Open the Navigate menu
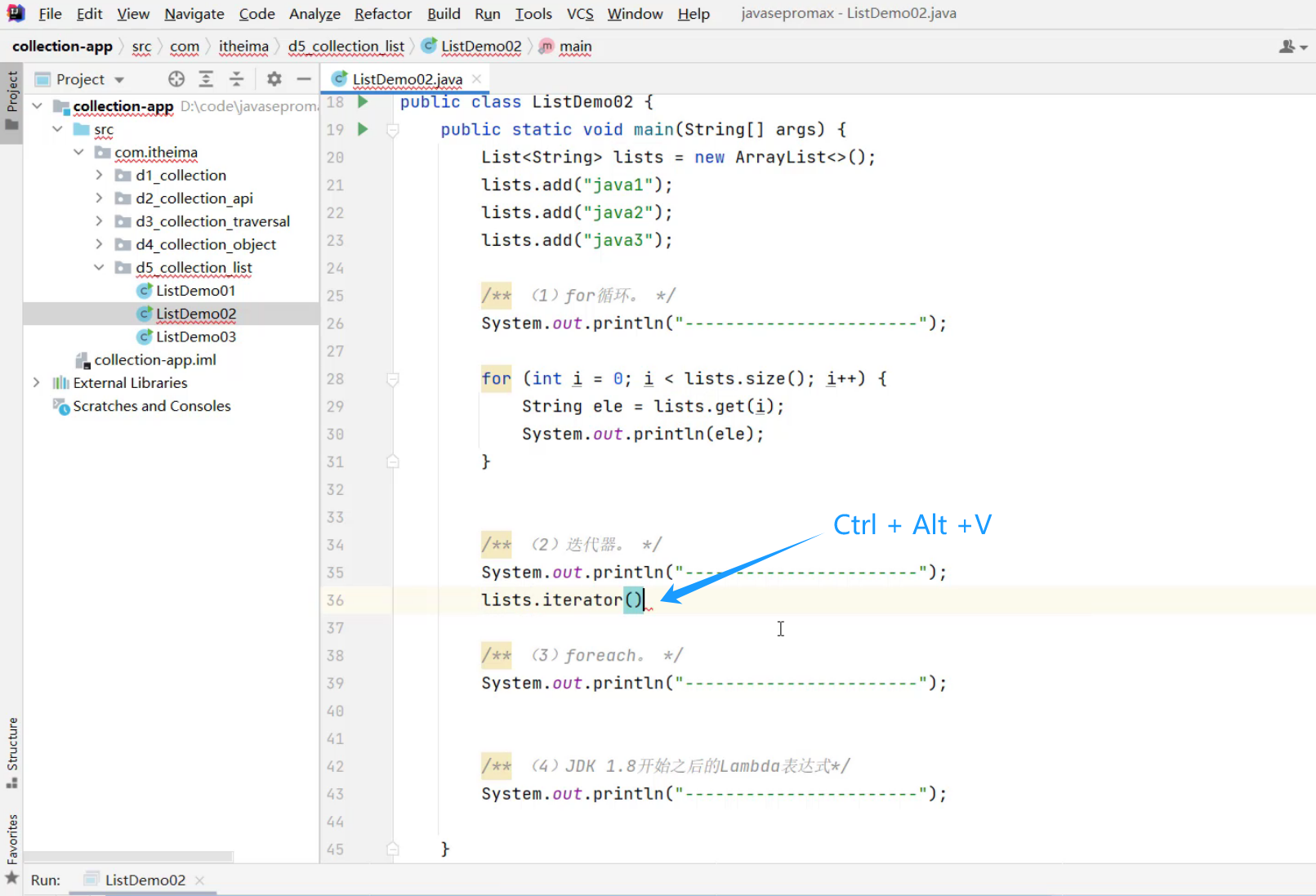The height and width of the screenshot is (896, 1316). [x=194, y=14]
